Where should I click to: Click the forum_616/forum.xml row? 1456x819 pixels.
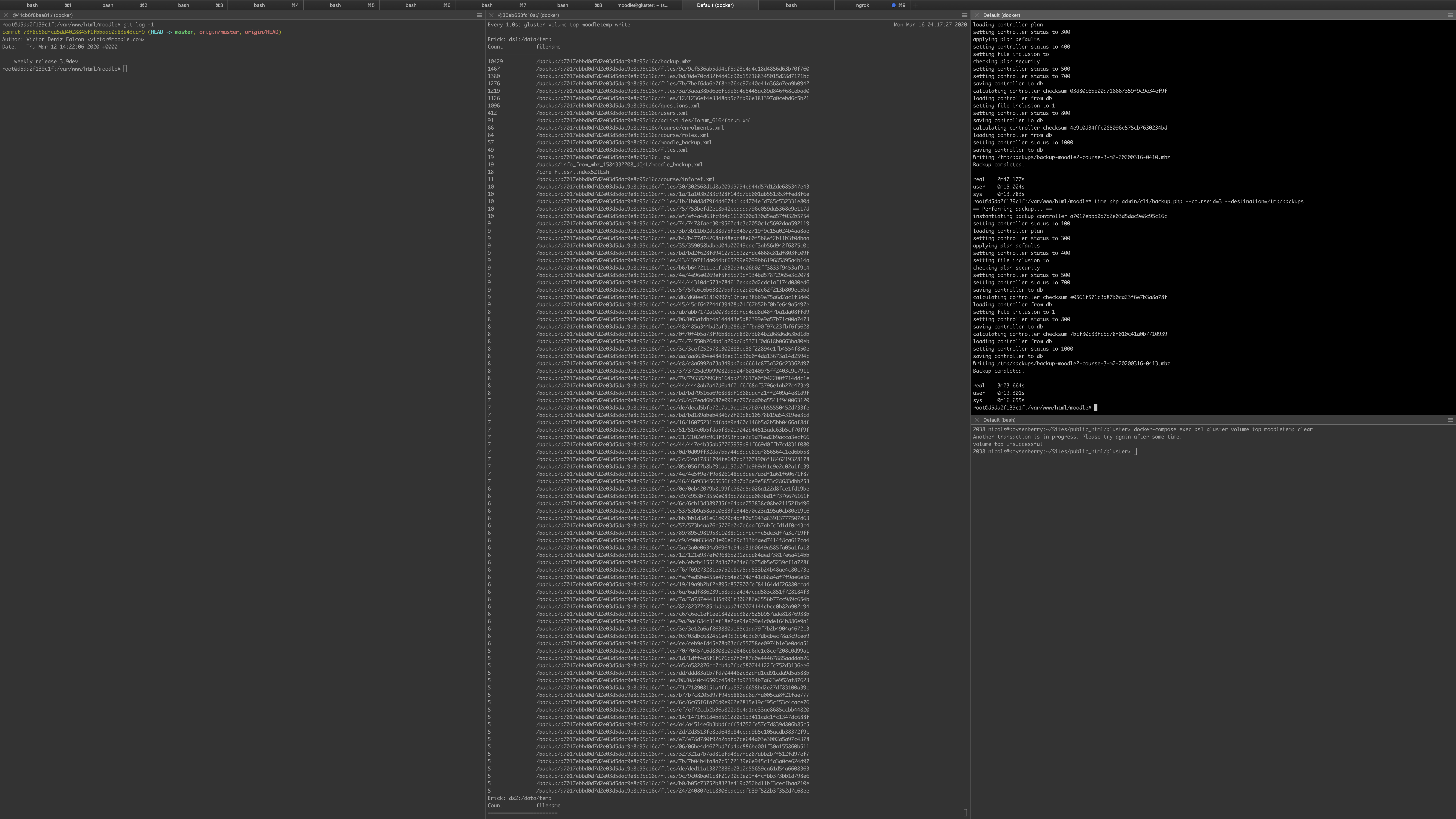click(x=619, y=120)
